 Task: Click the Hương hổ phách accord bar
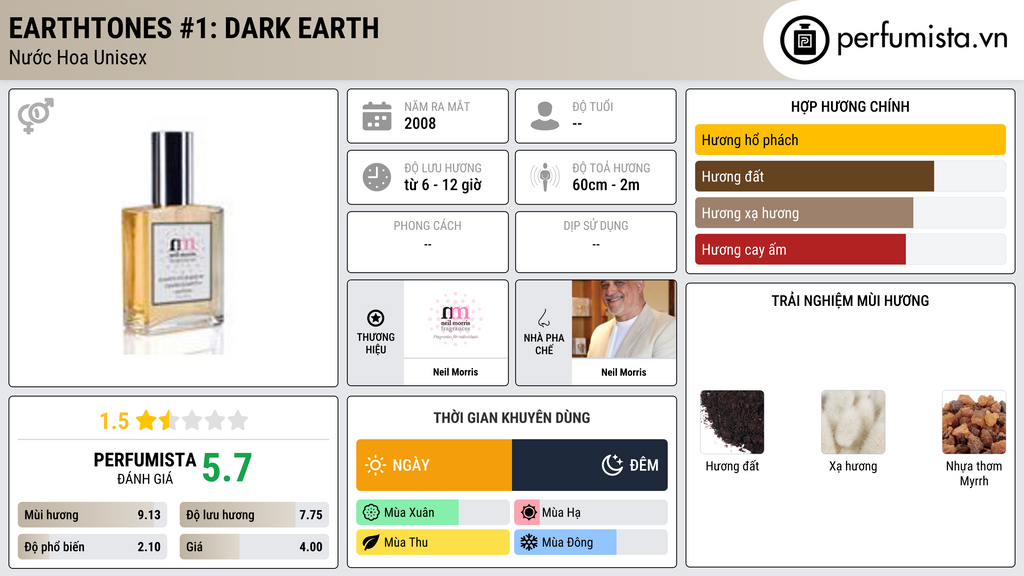(850, 140)
